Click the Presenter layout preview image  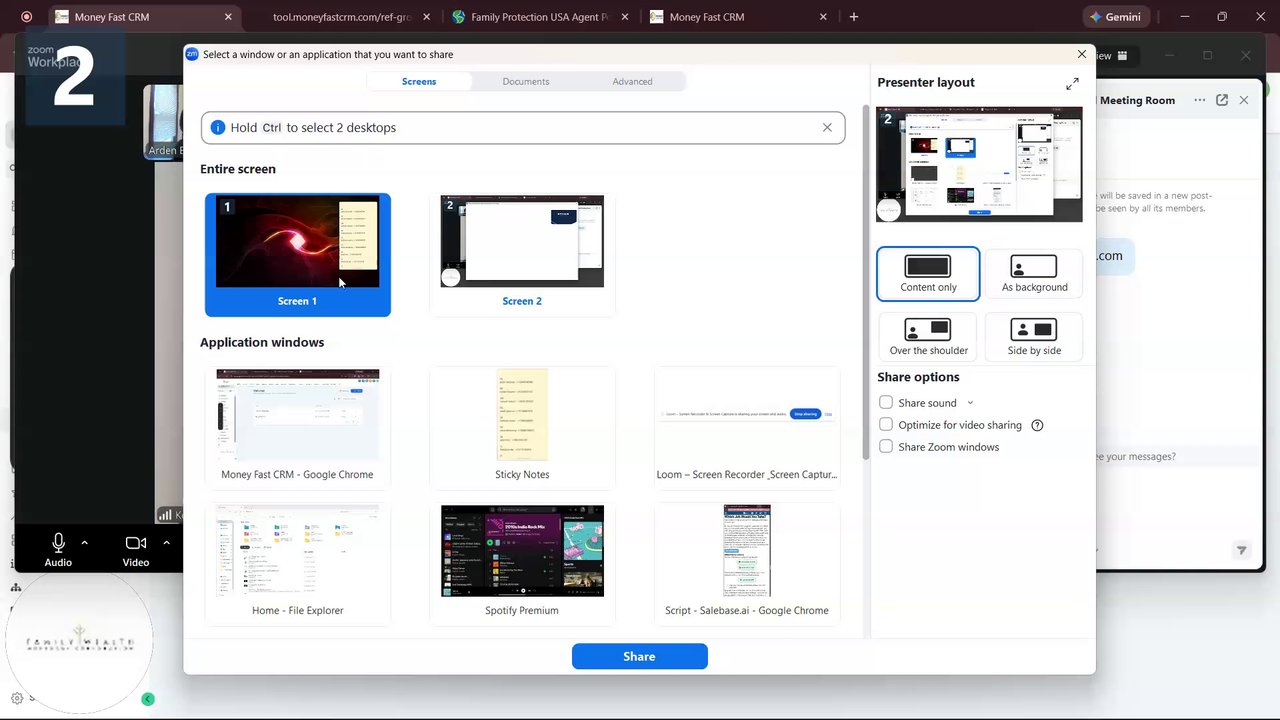pyautogui.click(x=979, y=164)
